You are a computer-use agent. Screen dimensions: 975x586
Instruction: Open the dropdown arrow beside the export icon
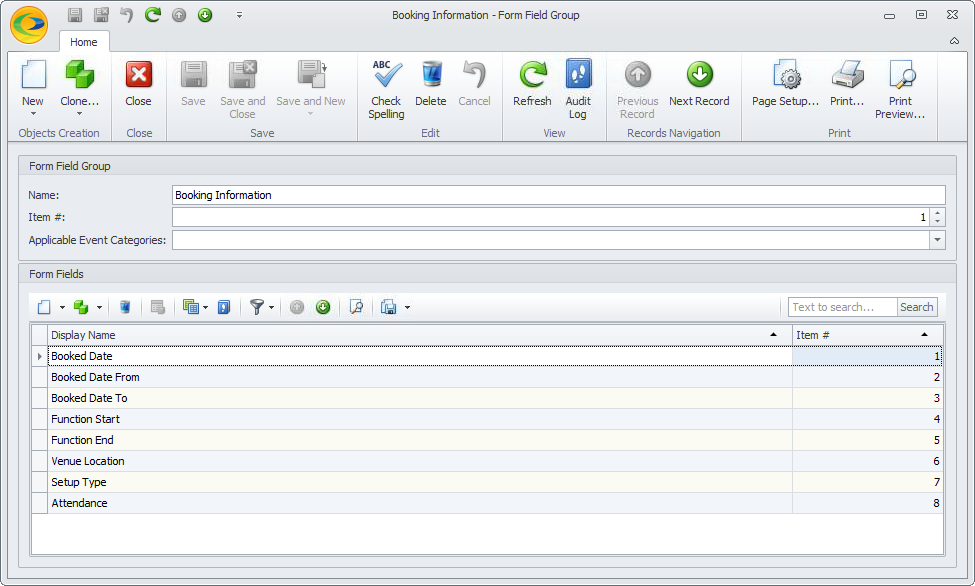(407, 307)
